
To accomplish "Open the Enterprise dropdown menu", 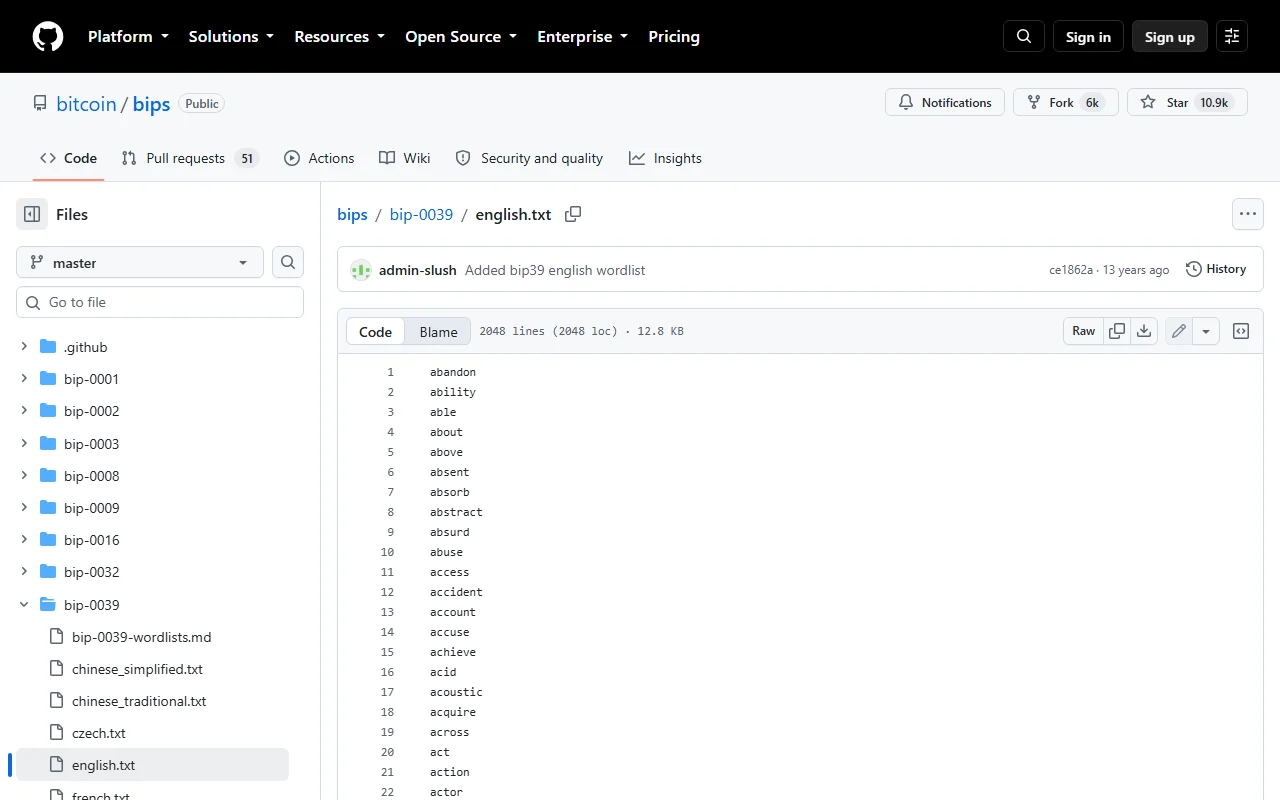I will pos(582,37).
